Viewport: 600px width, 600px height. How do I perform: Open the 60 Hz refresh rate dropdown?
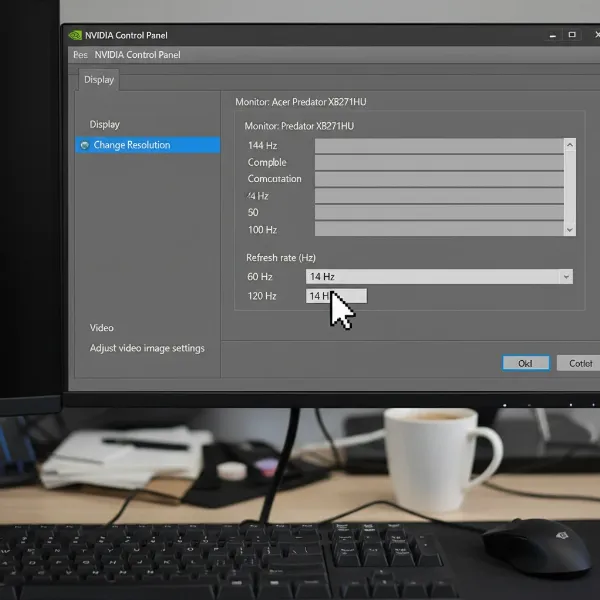pos(439,277)
